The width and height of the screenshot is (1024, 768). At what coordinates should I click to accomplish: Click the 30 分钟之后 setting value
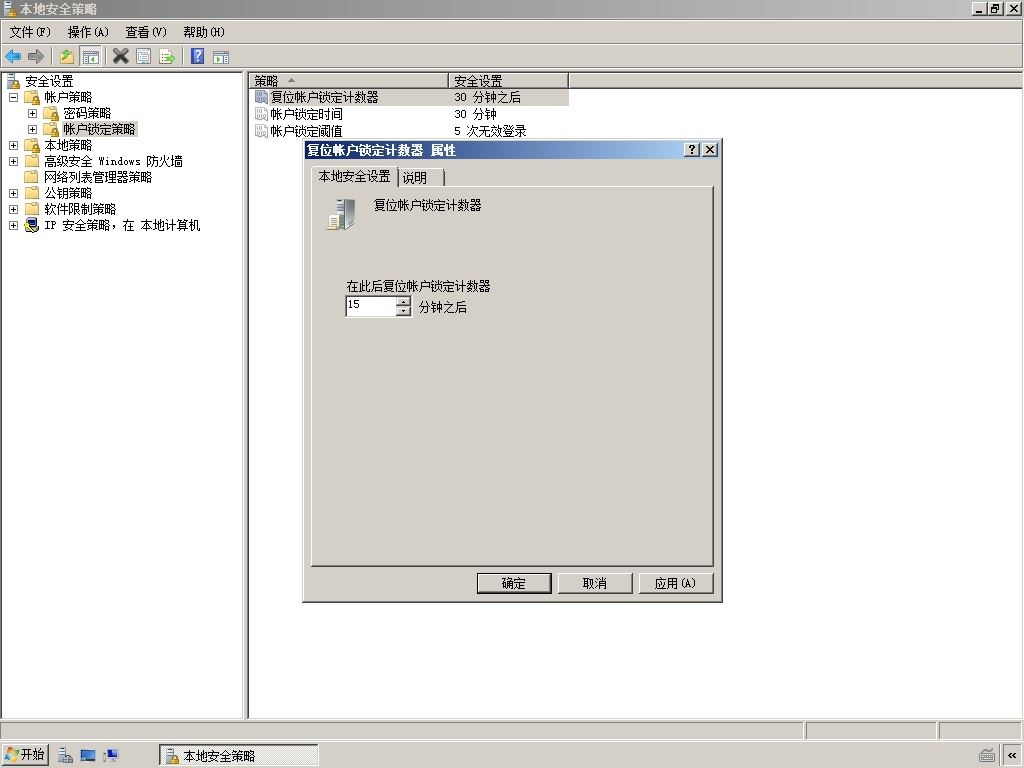[x=487, y=97]
